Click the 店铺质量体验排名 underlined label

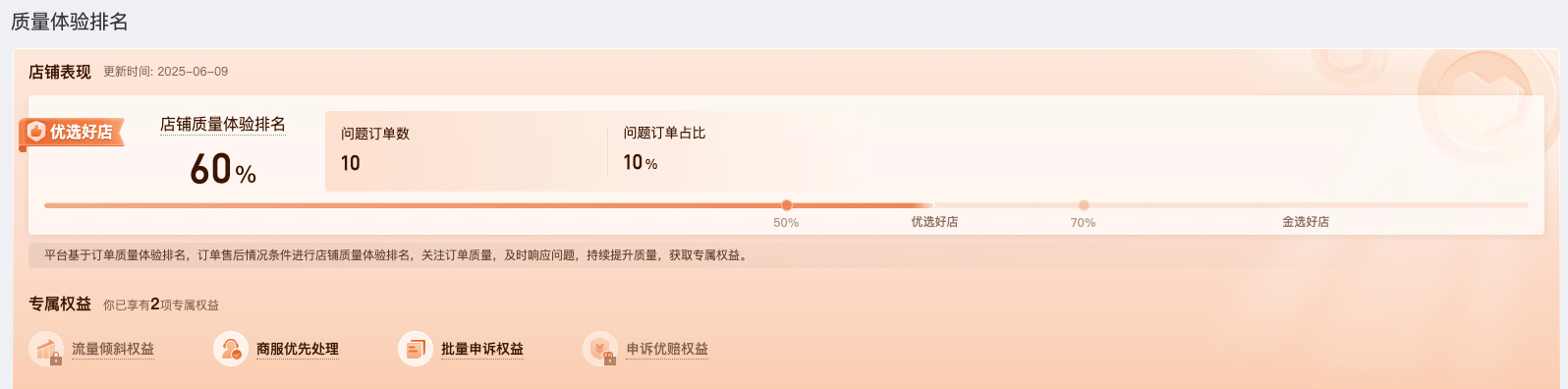223,125
